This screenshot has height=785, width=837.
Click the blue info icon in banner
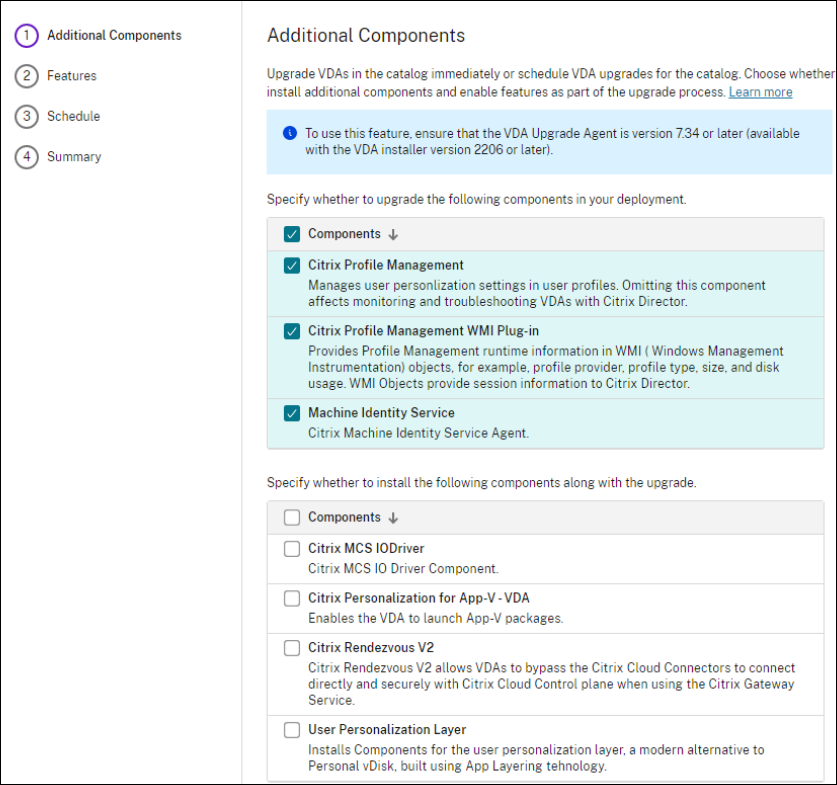[x=290, y=133]
